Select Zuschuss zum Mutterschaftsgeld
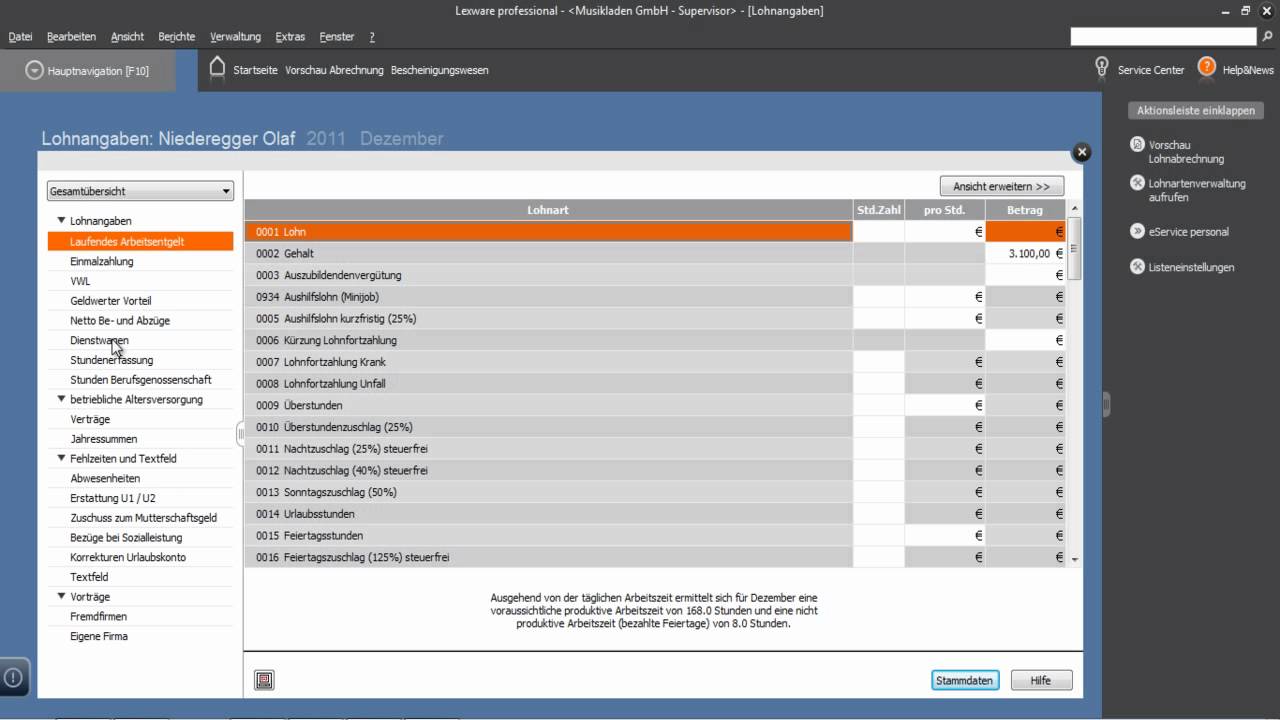This screenshot has height=720, width=1280. pyautogui.click(x=143, y=517)
